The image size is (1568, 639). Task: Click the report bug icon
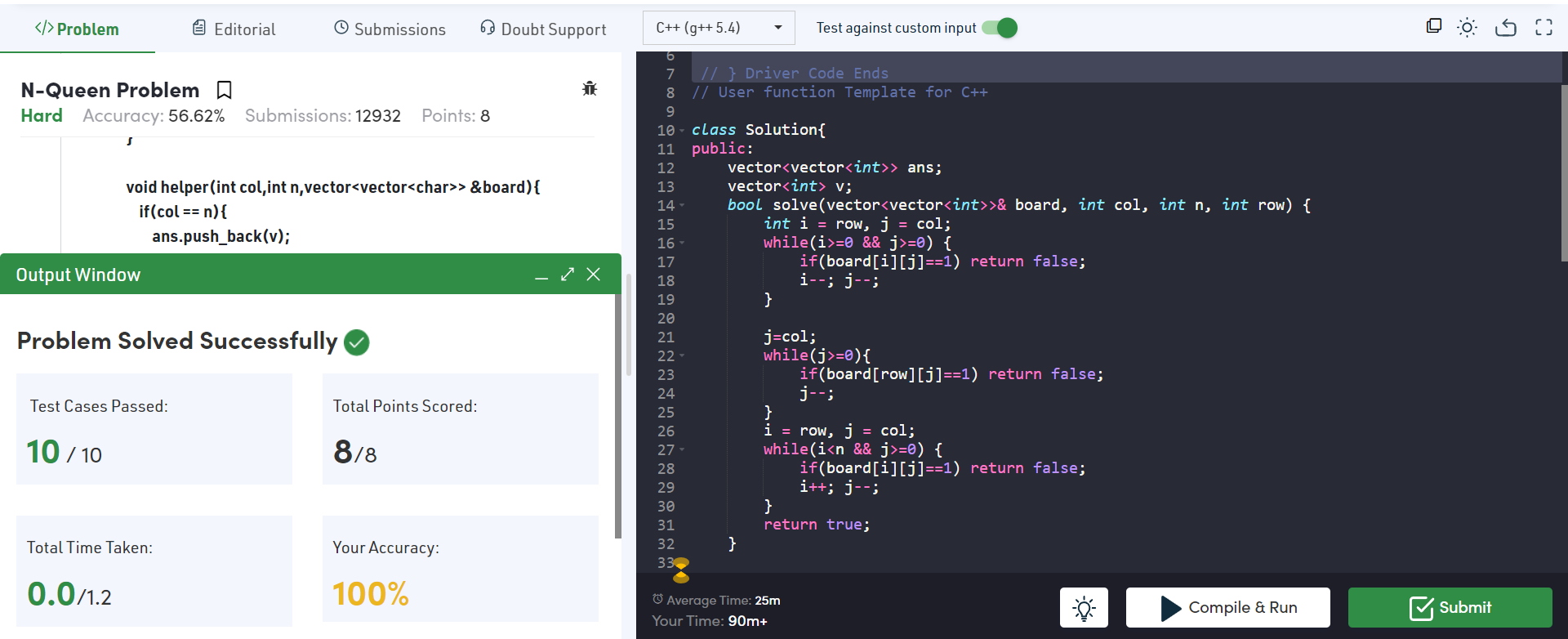(590, 88)
